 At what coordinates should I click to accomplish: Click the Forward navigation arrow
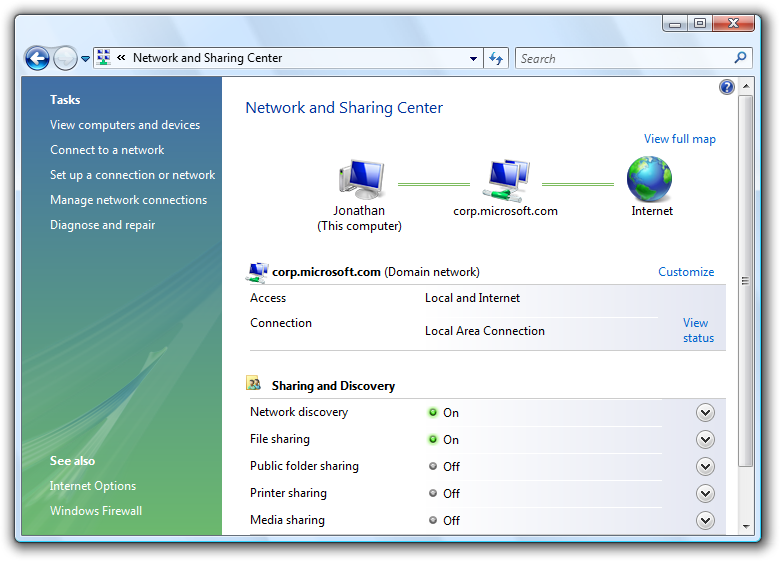pos(65,59)
